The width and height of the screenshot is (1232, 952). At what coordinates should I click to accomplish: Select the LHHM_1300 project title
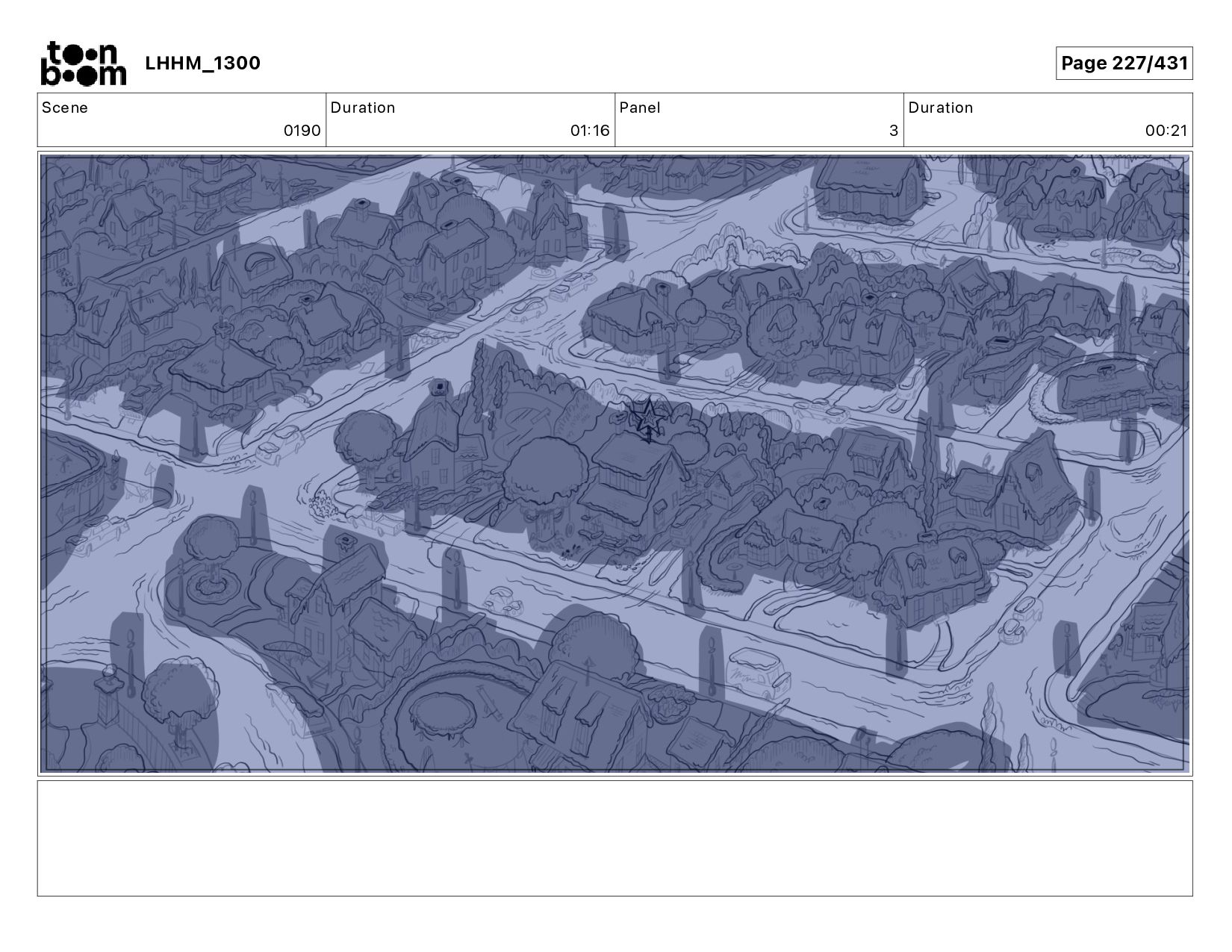pyautogui.click(x=203, y=63)
